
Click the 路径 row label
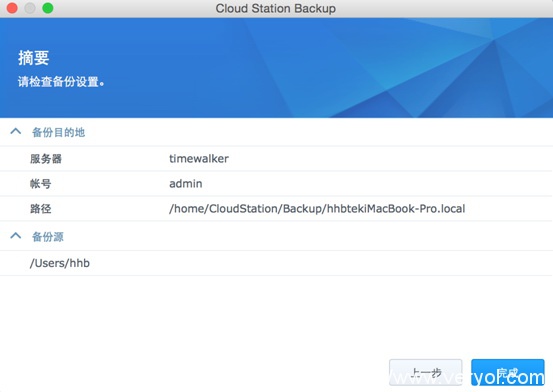(41, 209)
